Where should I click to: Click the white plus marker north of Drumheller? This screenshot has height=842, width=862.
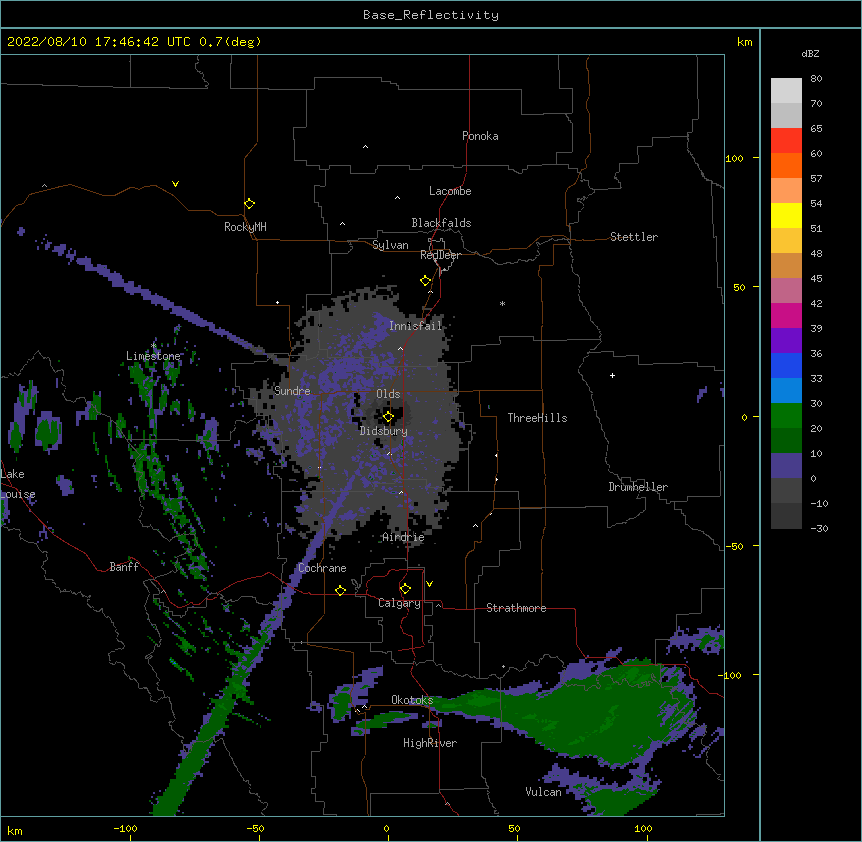coord(612,375)
